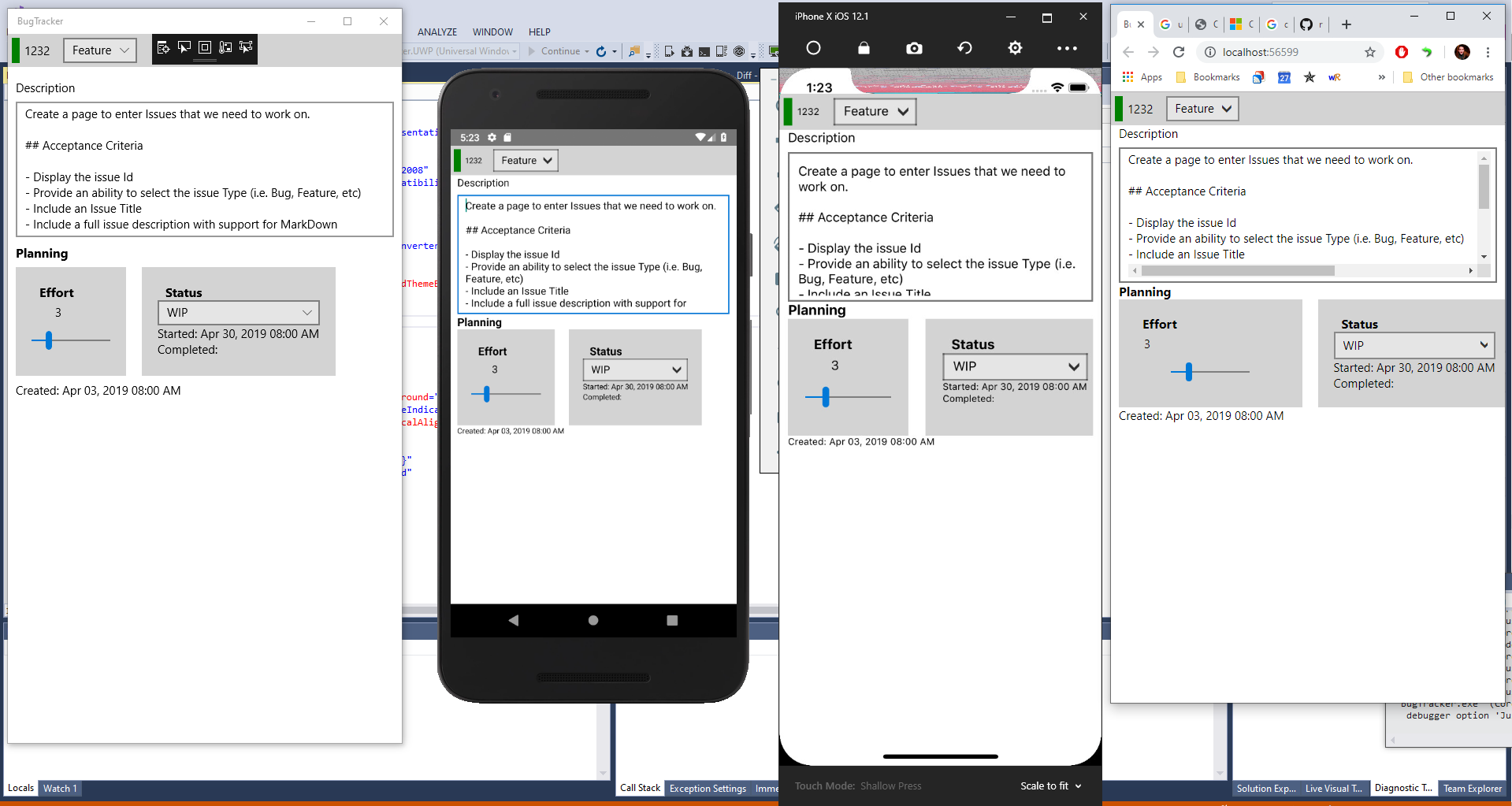Open the WINDOW menu in Visual Studio

(x=492, y=32)
